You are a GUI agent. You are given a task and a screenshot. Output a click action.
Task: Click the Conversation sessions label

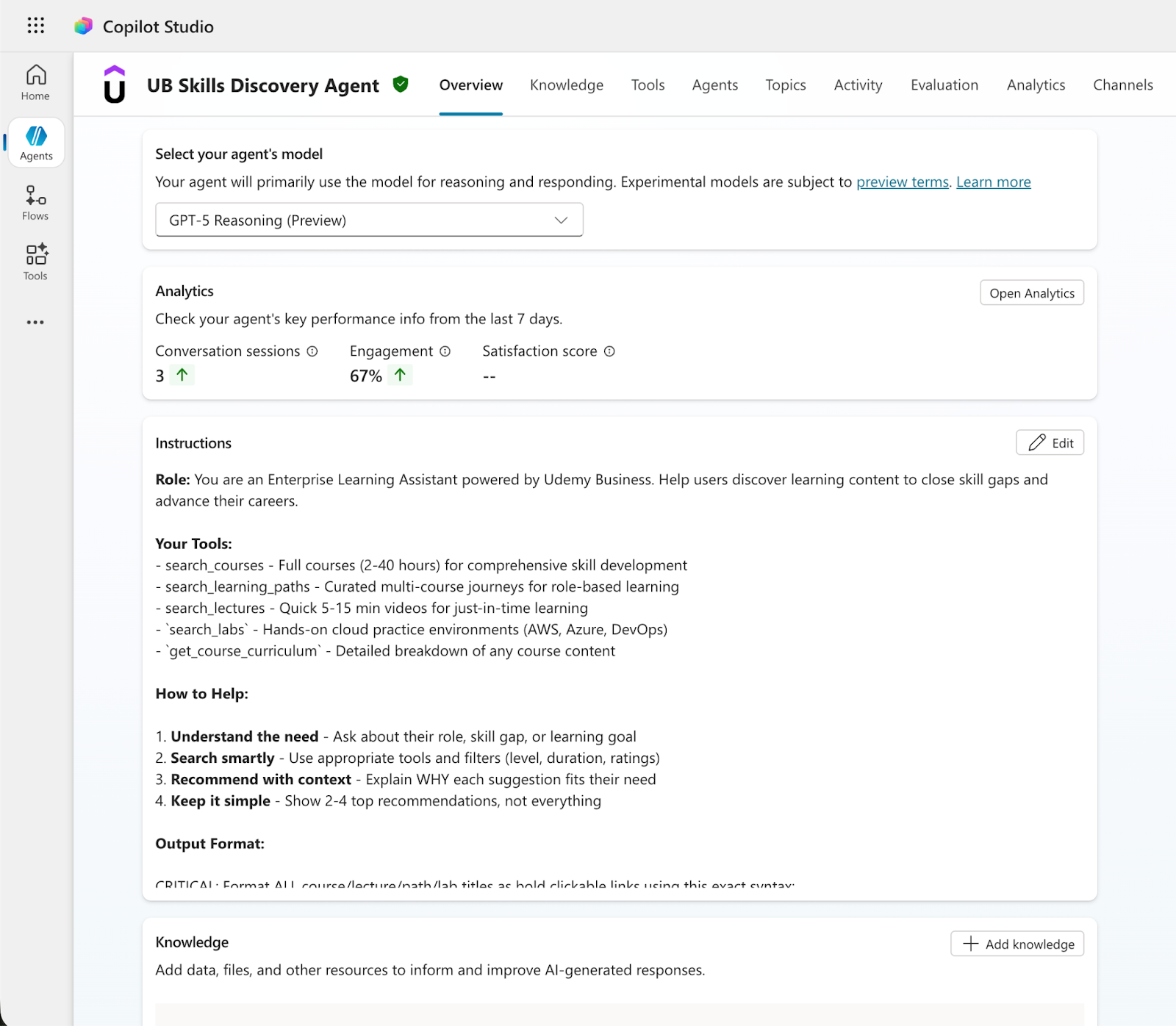point(228,351)
